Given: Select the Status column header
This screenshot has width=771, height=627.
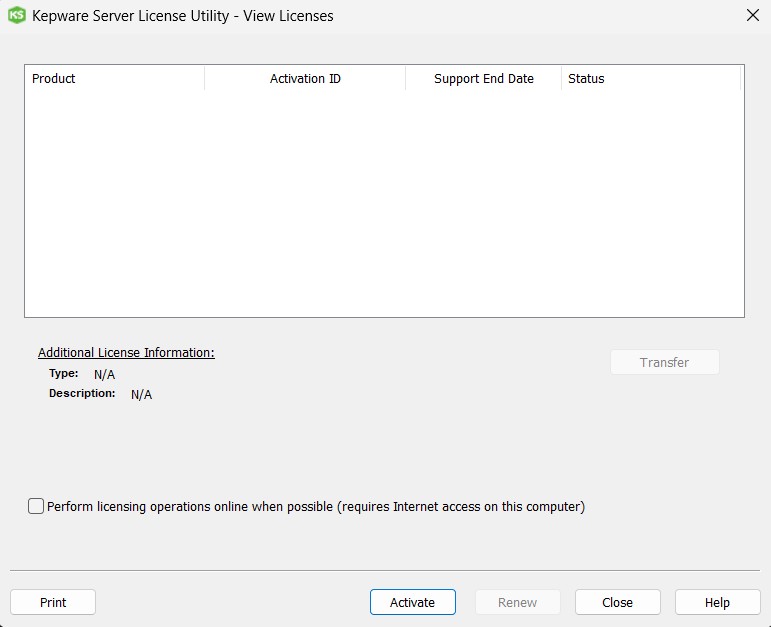Looking at the screenshot, I should 650,79.
